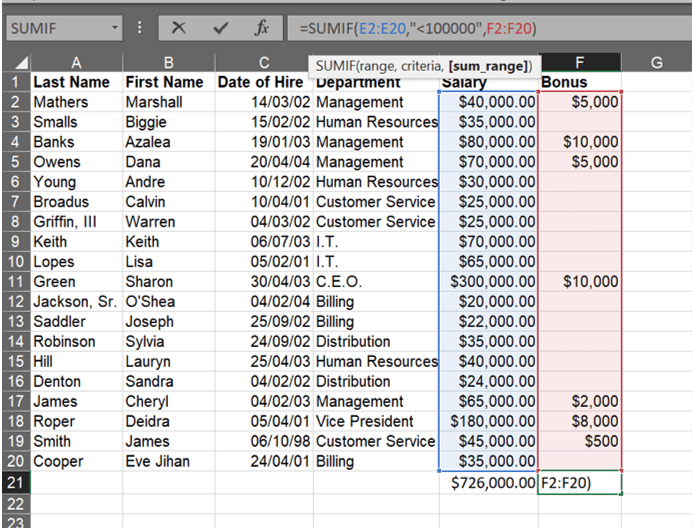Click the Enter checkmark formula button
The width and height of the screenshot is (692, 528).
pyautogui.click(x=221, y=30)
